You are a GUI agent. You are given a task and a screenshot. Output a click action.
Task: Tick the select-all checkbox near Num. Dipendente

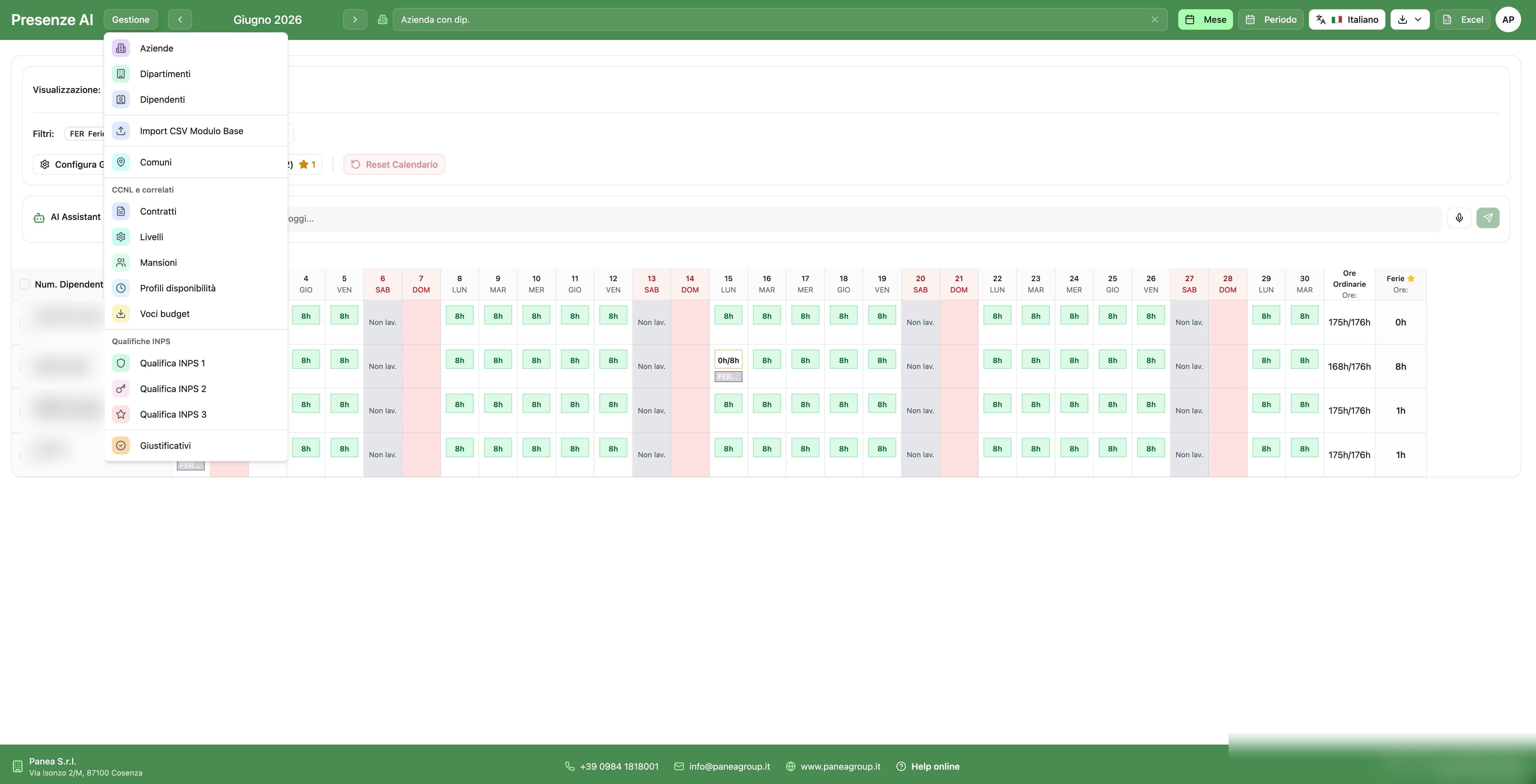[x=24, y=284]
